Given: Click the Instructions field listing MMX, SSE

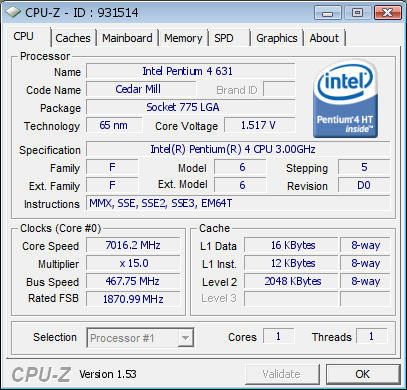Looking at the screenshot, I should (x=238, y=203).
